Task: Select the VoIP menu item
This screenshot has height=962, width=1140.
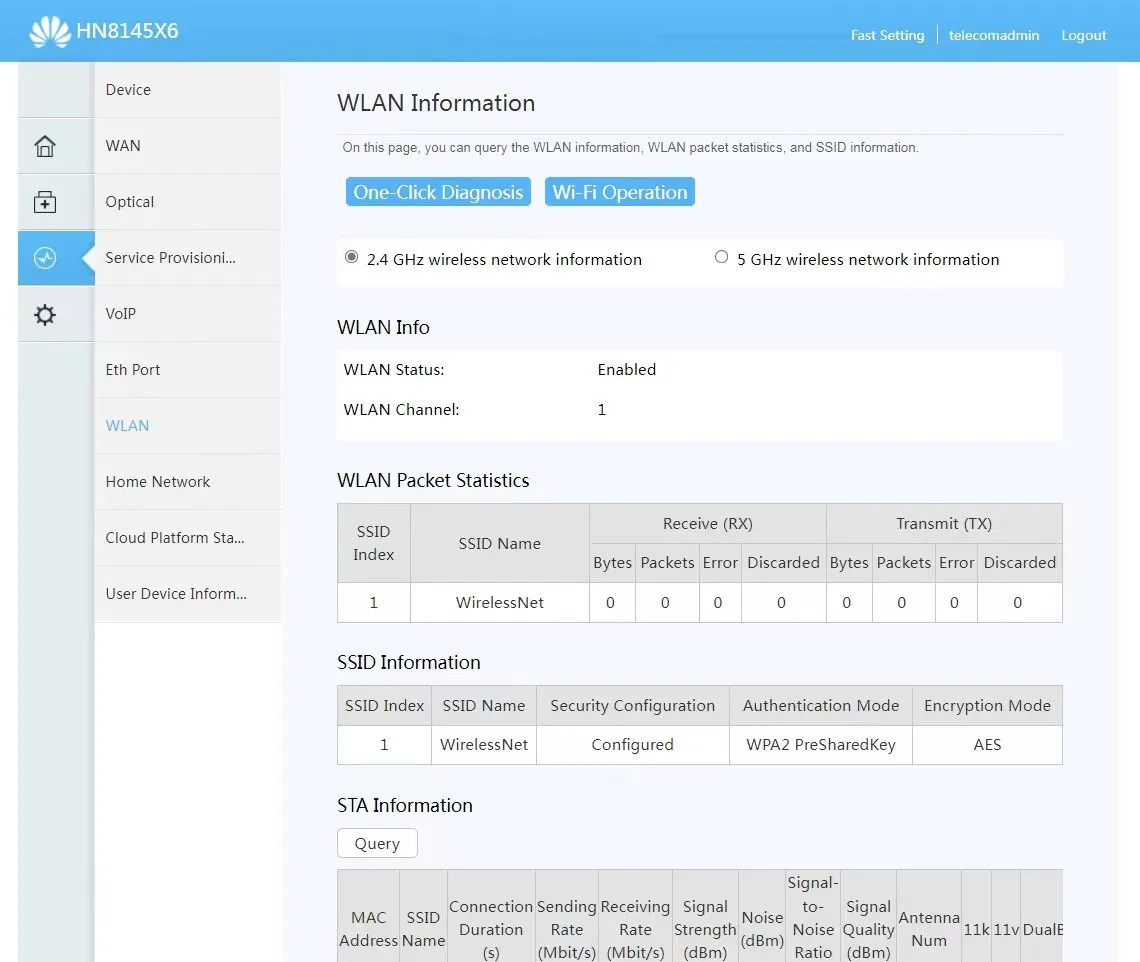Action: (x=121, y=314)
